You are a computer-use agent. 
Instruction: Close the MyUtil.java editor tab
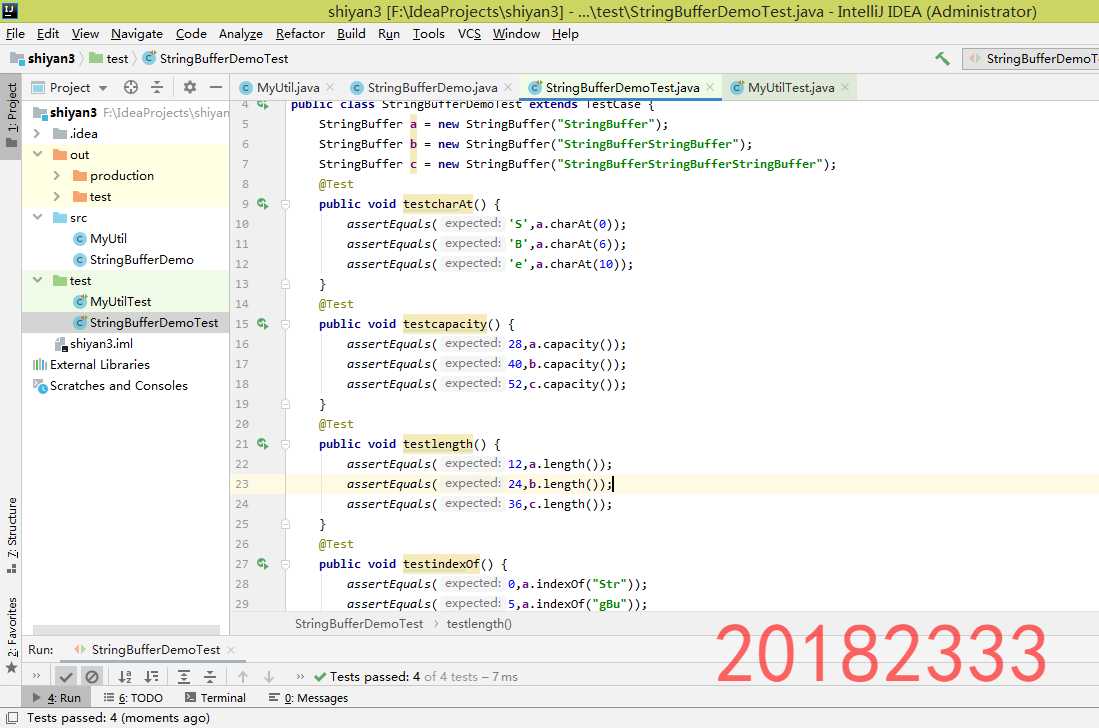click(x=330, y=87)
